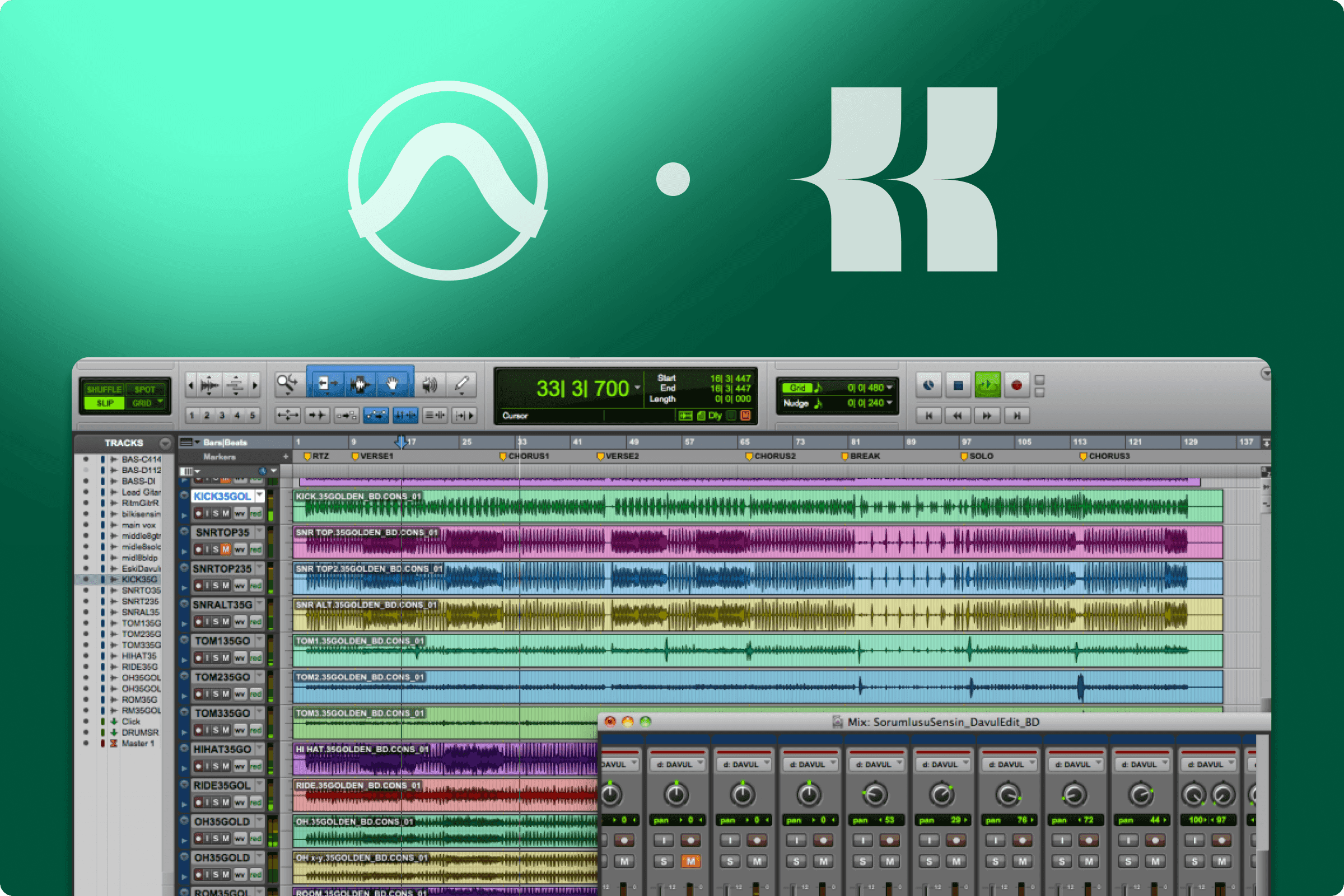Zoom in horizontally with right arrow
1344x896 pixels.
coord(255,385)
